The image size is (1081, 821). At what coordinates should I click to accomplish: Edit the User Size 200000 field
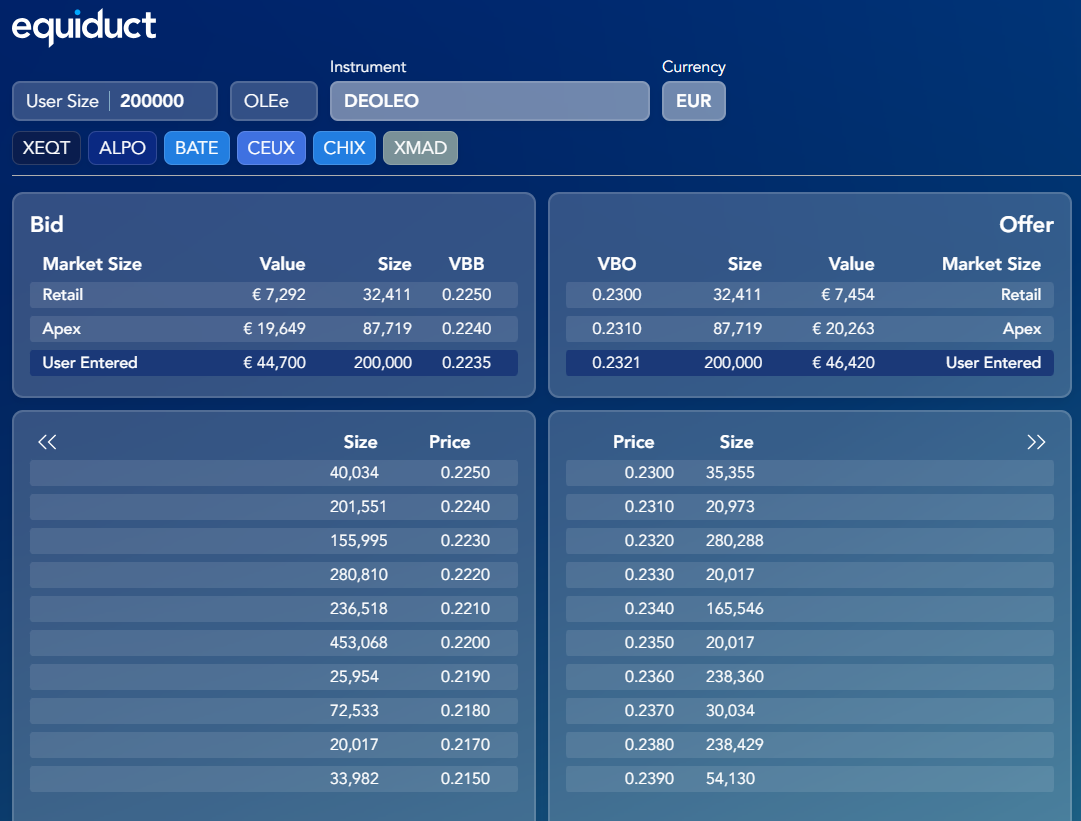(114, 101)
